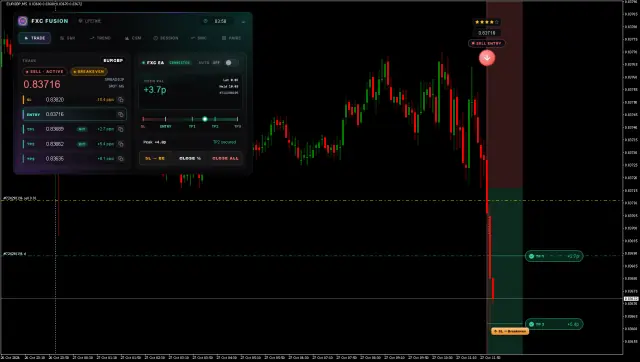The height and width of the screenshot is (362, 640).
Task: Switch to the CSM tab
Action: coord(133,38)
